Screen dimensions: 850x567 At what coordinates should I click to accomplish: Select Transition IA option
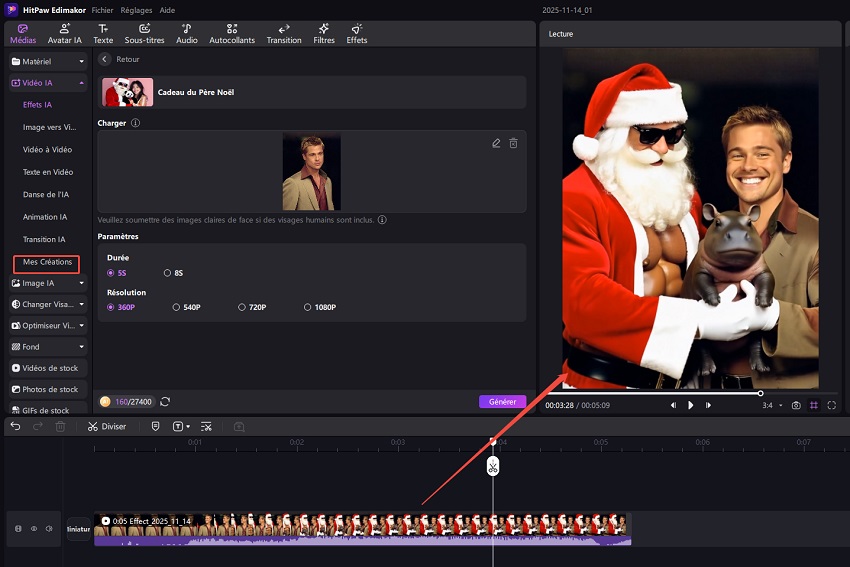(x=44, y=239)
